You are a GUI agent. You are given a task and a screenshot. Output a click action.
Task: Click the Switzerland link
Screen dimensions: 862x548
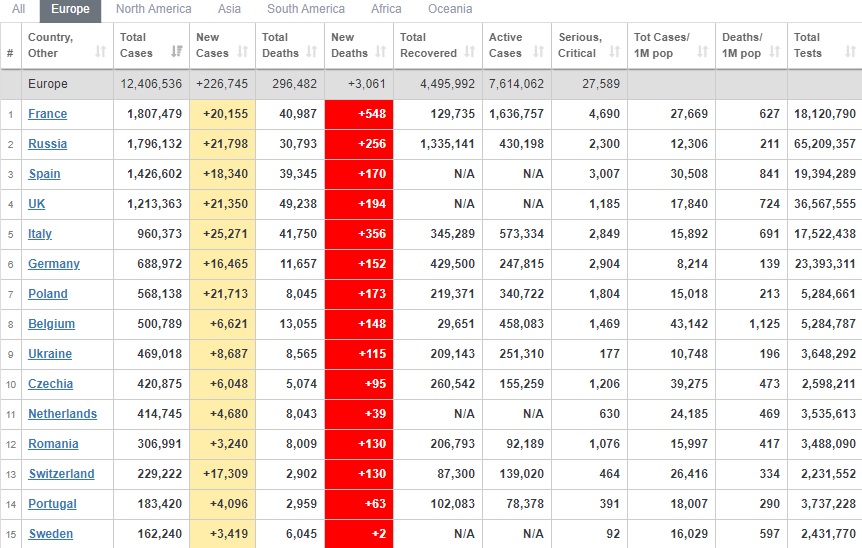61,474
